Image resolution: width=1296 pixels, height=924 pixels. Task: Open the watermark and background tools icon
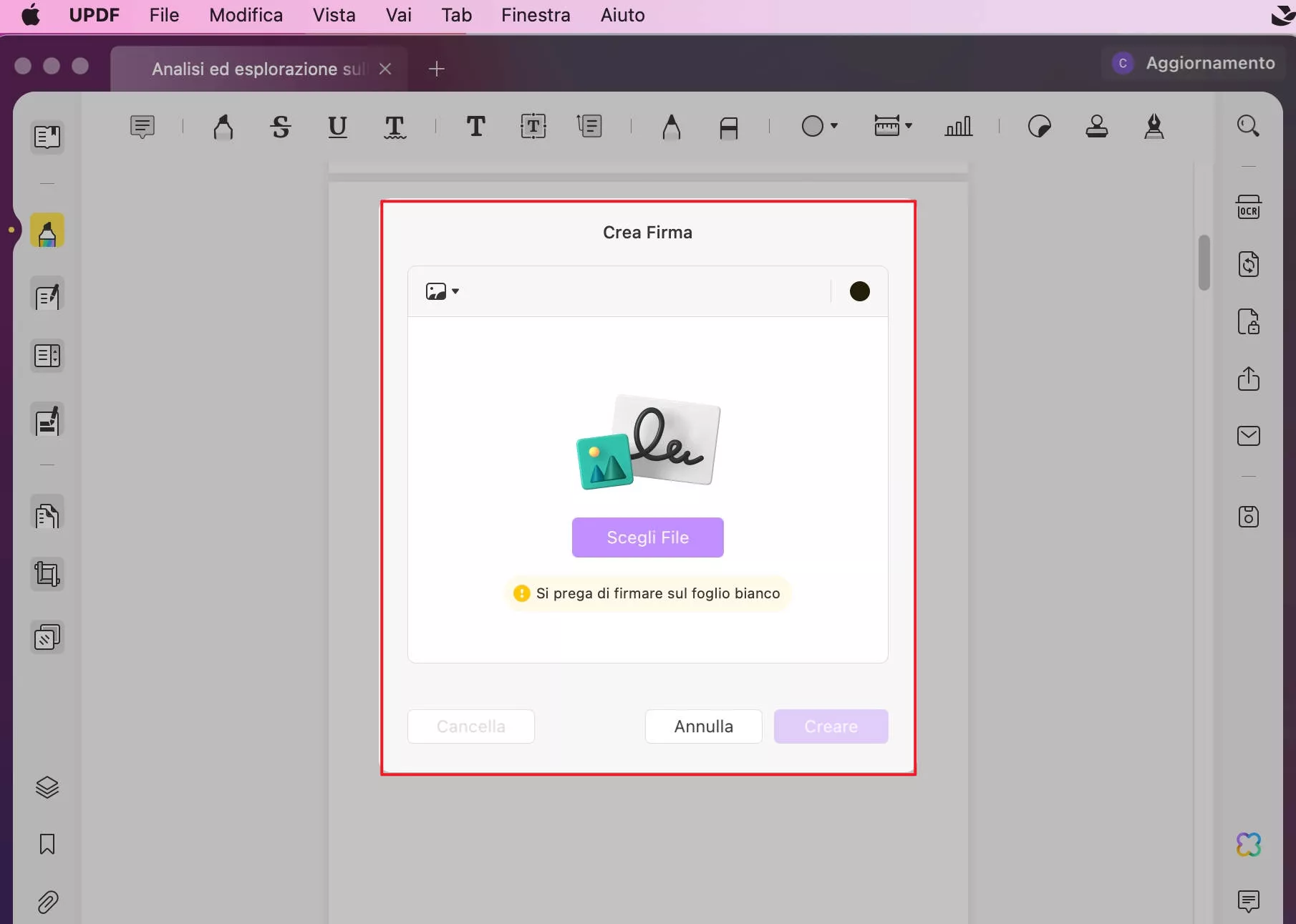click(47, 637)
